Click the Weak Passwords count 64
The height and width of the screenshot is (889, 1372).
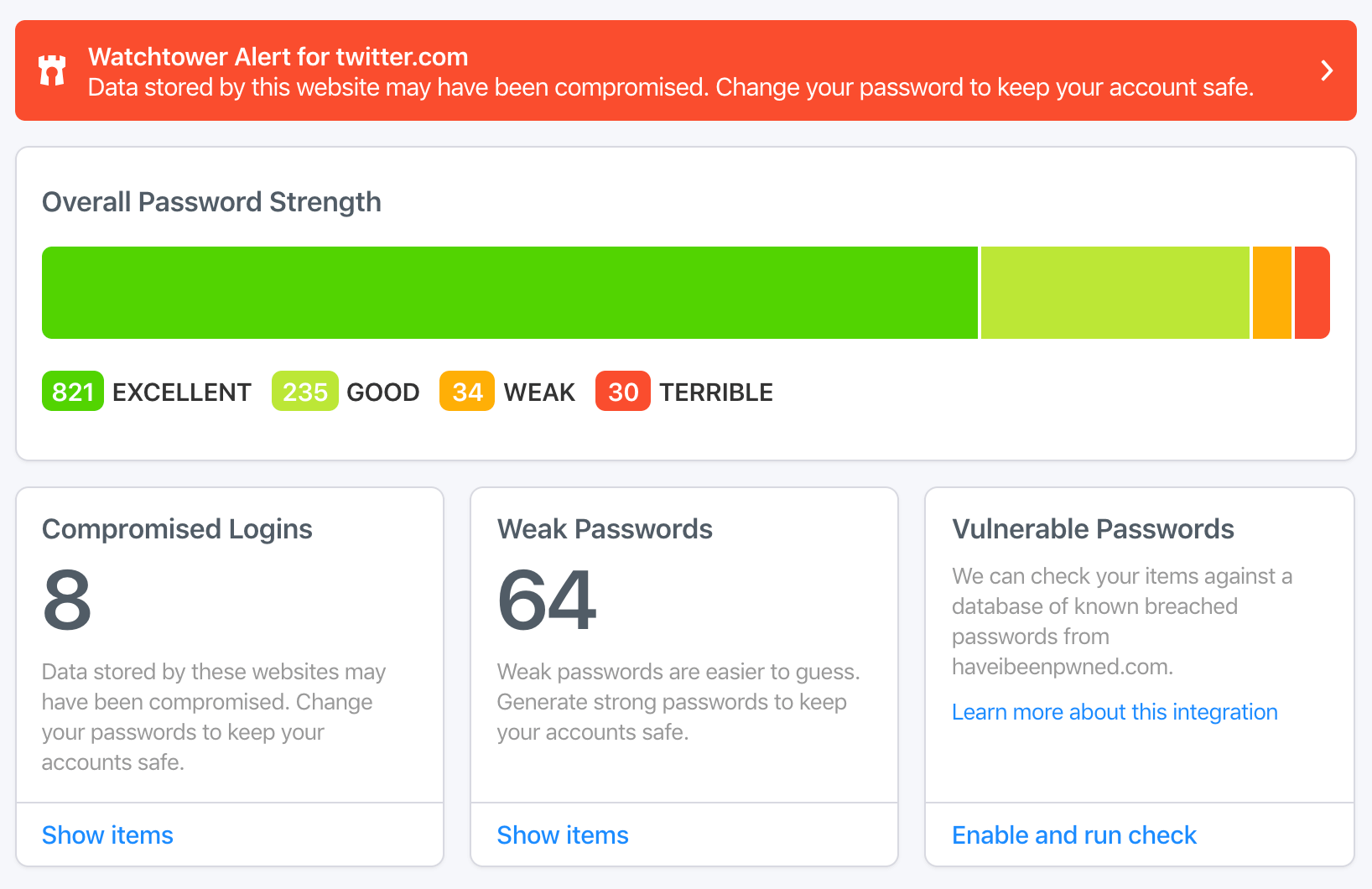[x=547, y=600]
